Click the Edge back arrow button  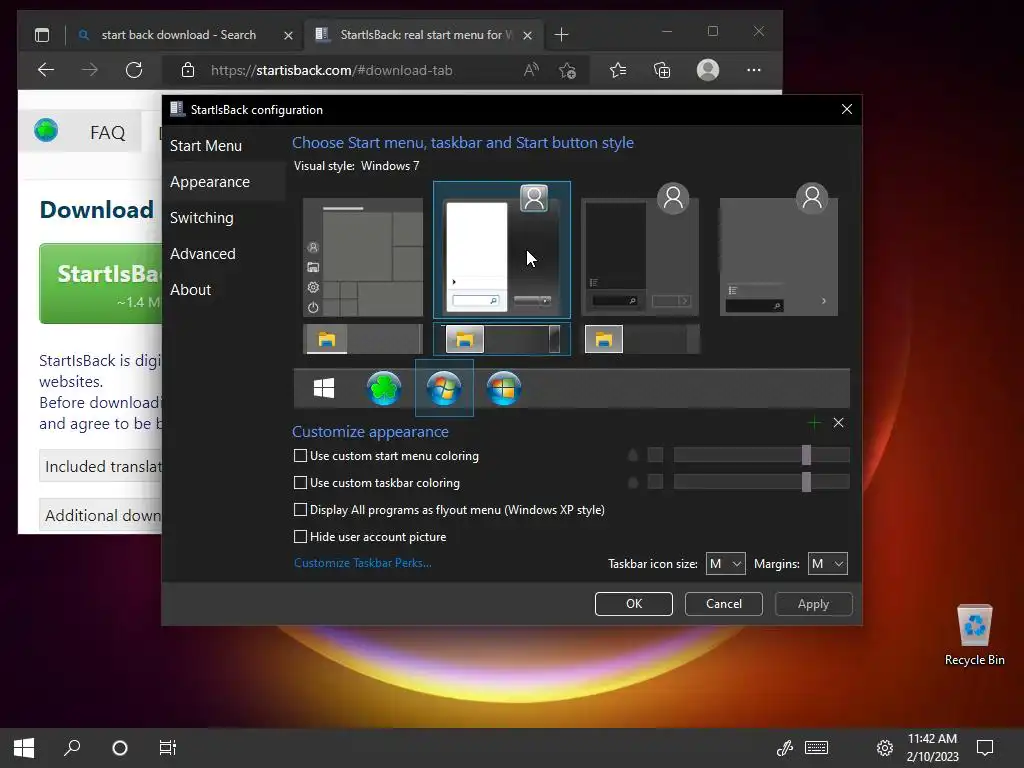pyautogui.click(x=46, y=70)
